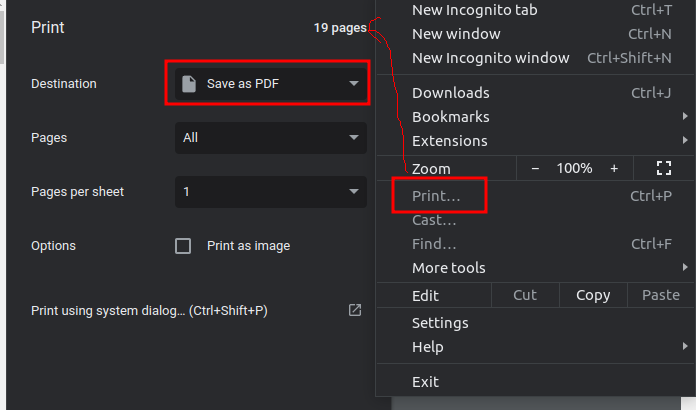Image resolution: width=696 pixels, height=410 pixels.
Task: Open the Pages per sheet dropdown
Action: 271,192
